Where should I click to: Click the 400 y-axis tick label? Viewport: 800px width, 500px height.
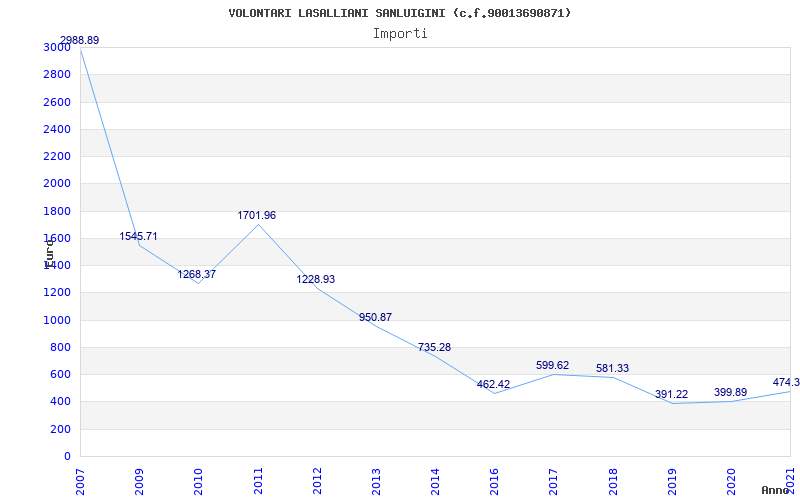[63, 402]
